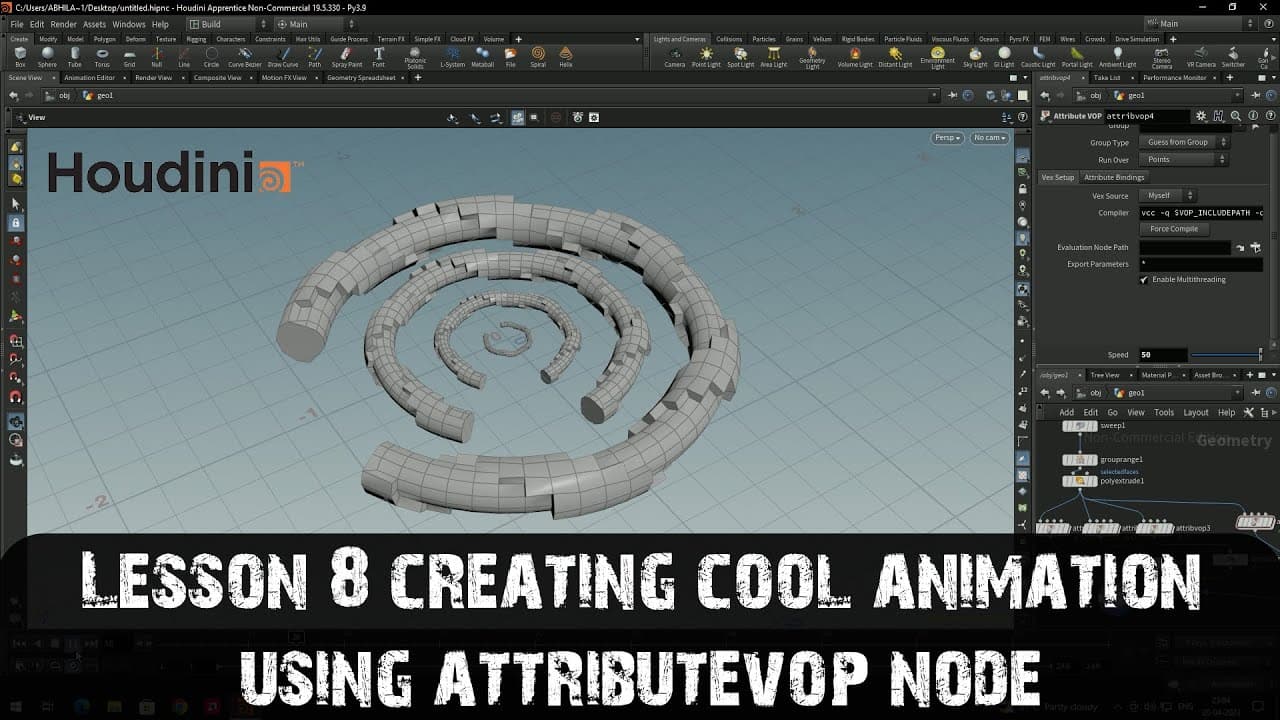This screenshot has width=1280, height=720.
Task: Open the network editor Tools menu
Action: [1164, 412]
